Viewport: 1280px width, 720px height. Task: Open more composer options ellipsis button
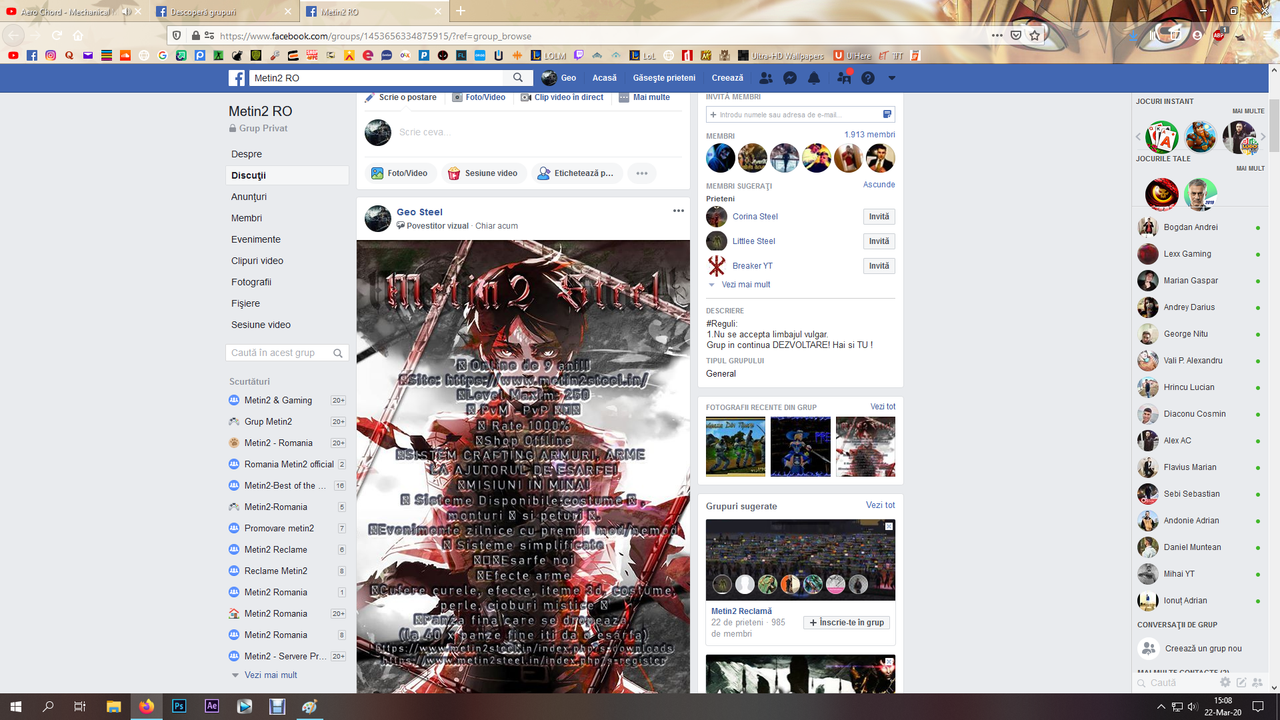642,173
